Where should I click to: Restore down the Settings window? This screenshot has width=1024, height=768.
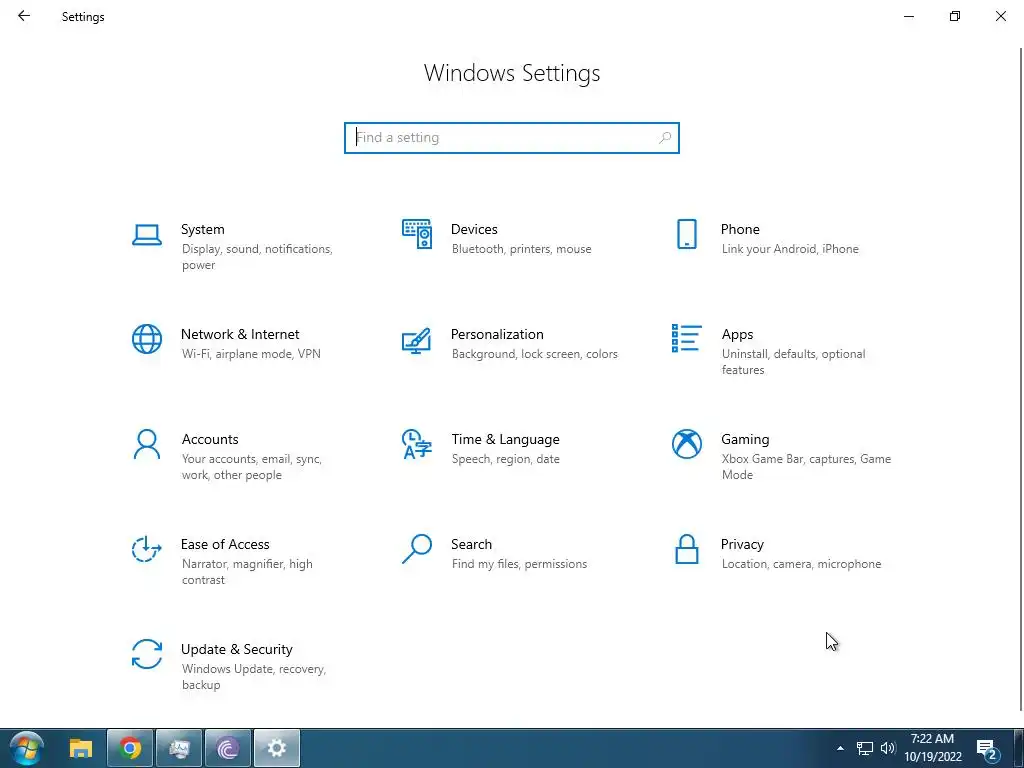[x=955, y=16]
